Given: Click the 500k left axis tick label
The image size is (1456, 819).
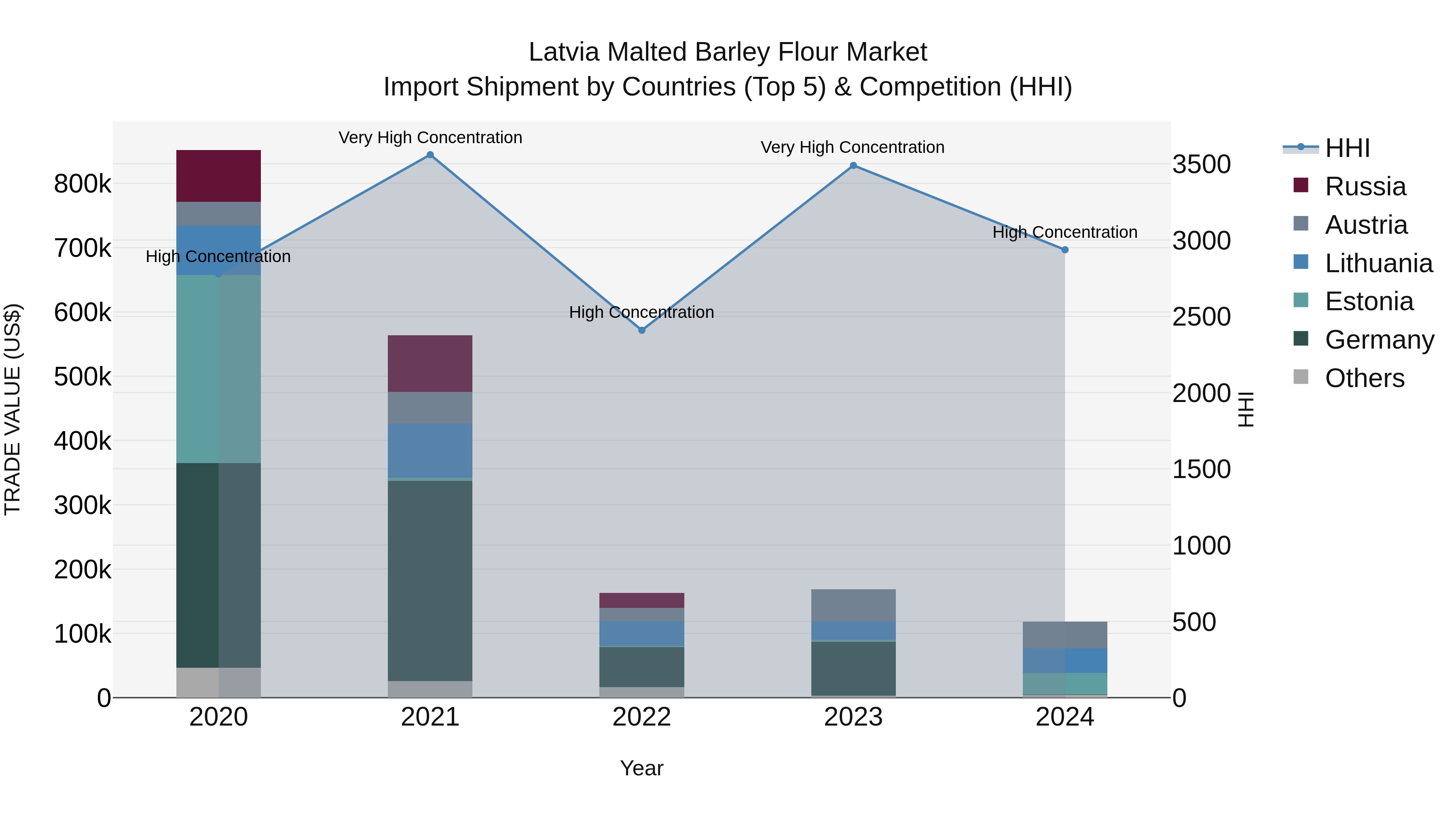Looking at the screenshot, I should 83,377.
